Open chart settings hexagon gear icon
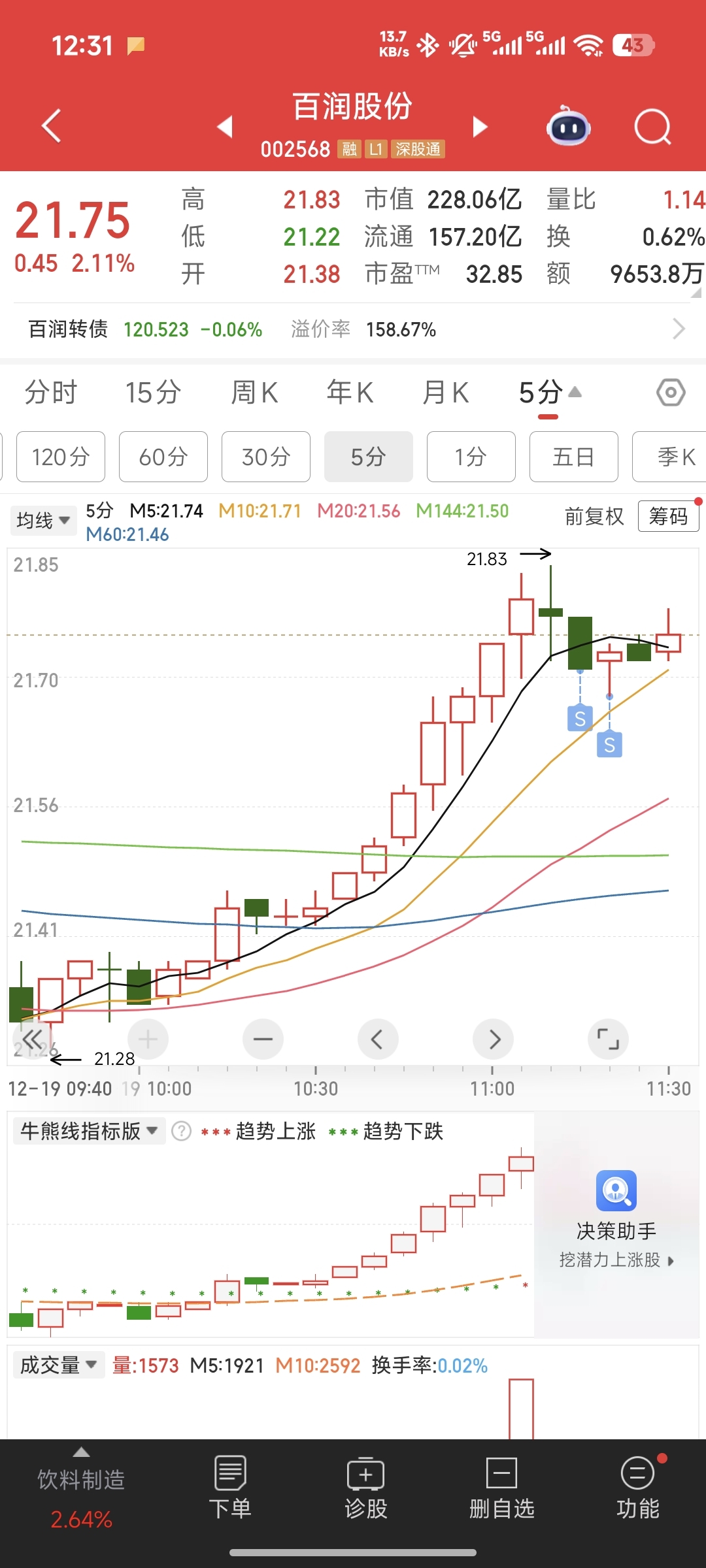This screenshot has width=706, height=1568. click(671, 393)
